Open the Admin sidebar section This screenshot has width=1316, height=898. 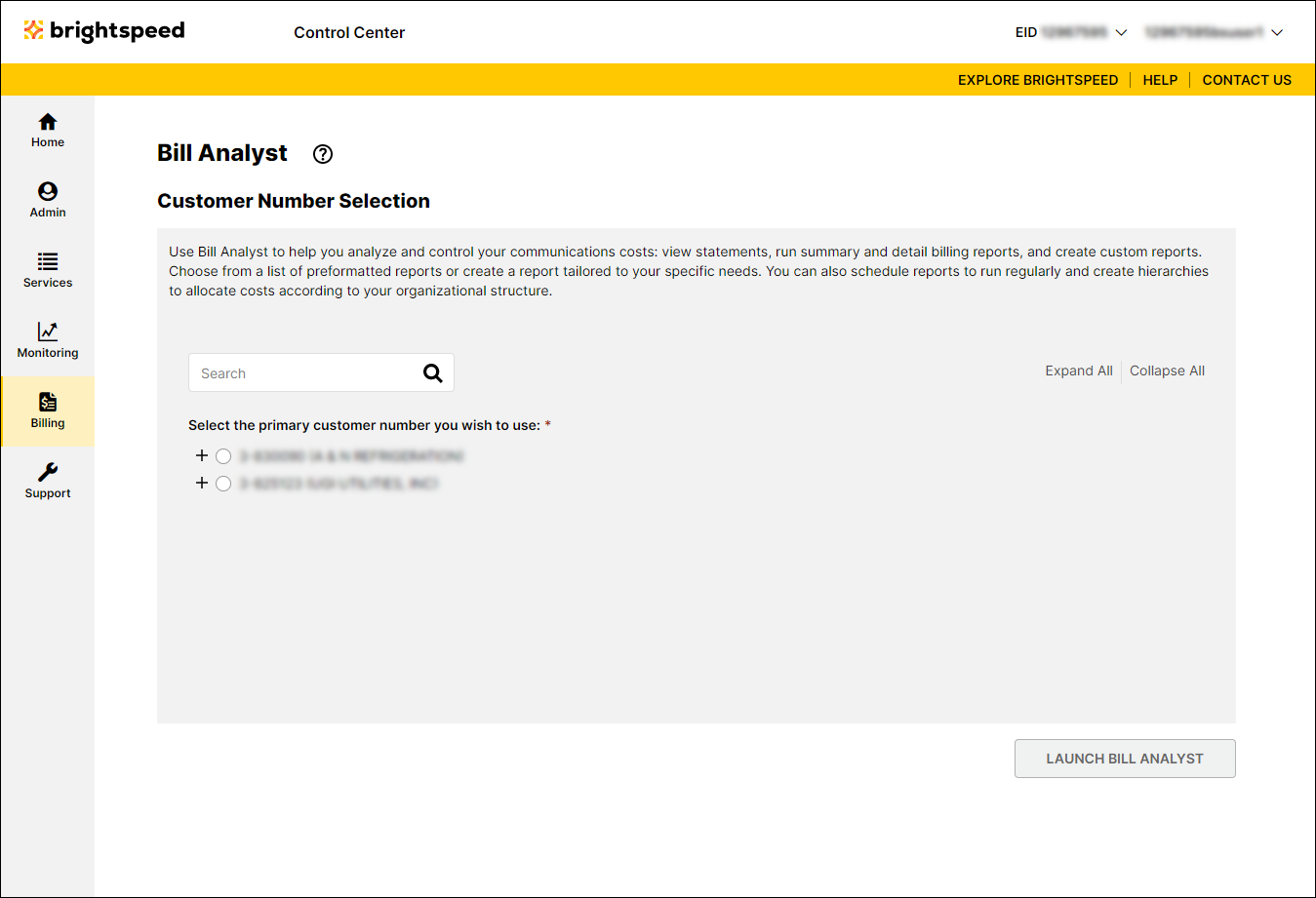[48, 201]
